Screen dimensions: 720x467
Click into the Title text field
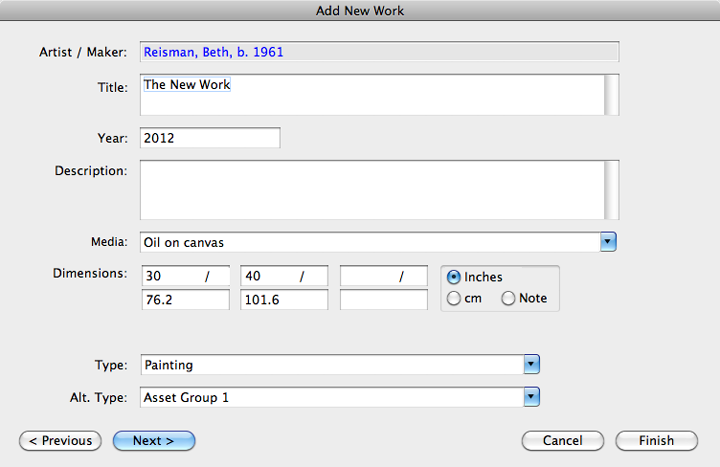[372, 95]
